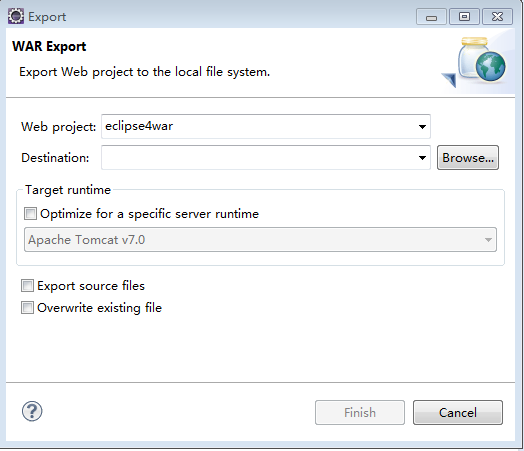Image resolution: width=524 pixels, height=451 pixels.
Task: Open the Apache Tomcat v7.0 runtime dropdown
Action: pos(260,240)
